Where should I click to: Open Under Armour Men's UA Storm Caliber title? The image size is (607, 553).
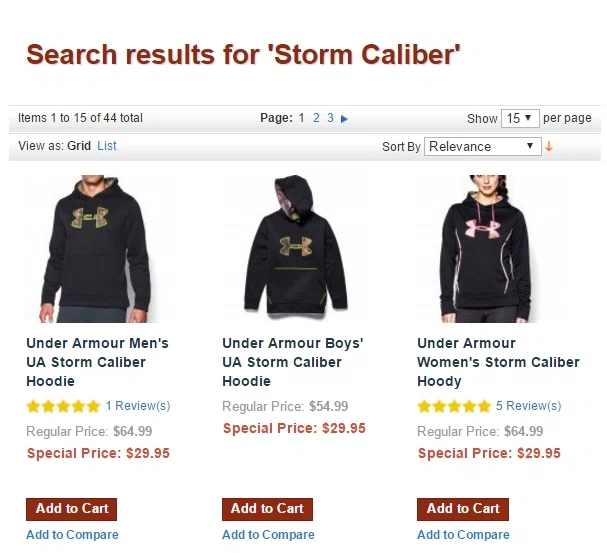click(x=98, y=362)
